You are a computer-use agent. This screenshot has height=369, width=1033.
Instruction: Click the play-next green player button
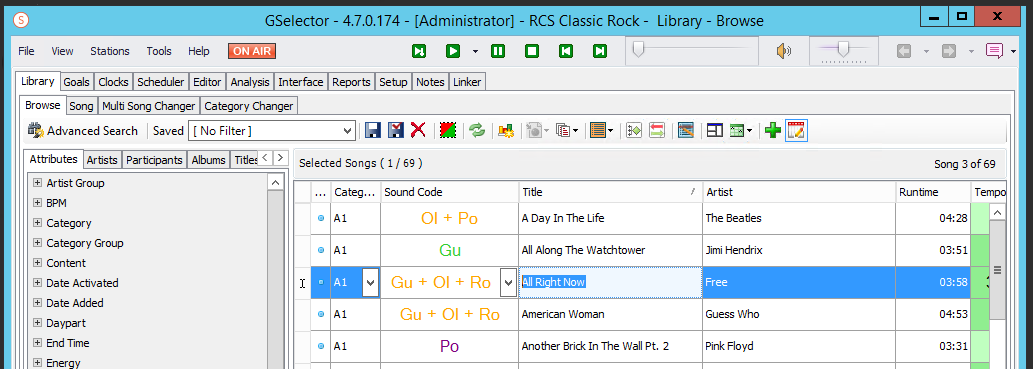tap(419, 51)
